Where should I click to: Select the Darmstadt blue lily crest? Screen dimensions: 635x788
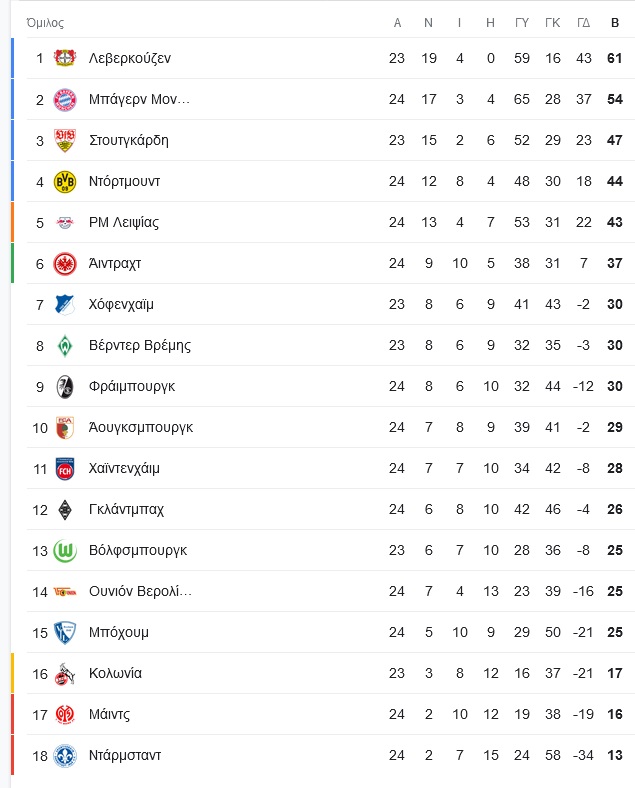pyautogui.click(x=65, y=756)
